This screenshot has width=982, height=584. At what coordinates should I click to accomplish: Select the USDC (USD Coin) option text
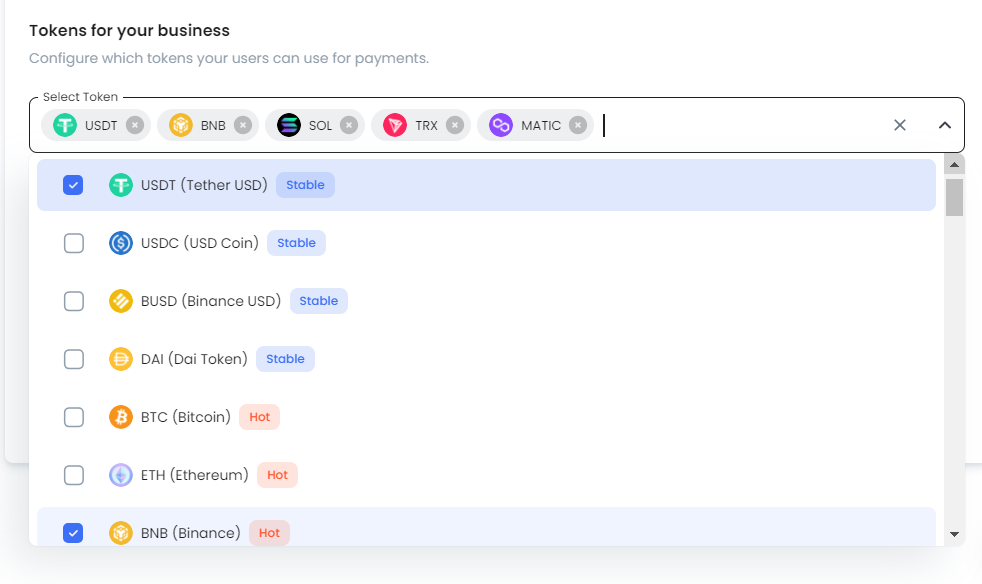click(200, 243)
